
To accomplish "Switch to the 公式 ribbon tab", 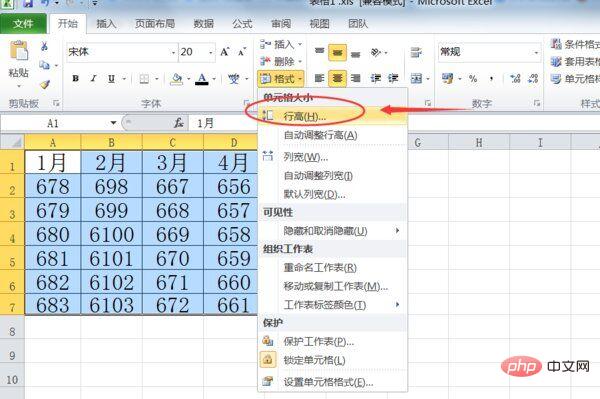I will 242,24.
